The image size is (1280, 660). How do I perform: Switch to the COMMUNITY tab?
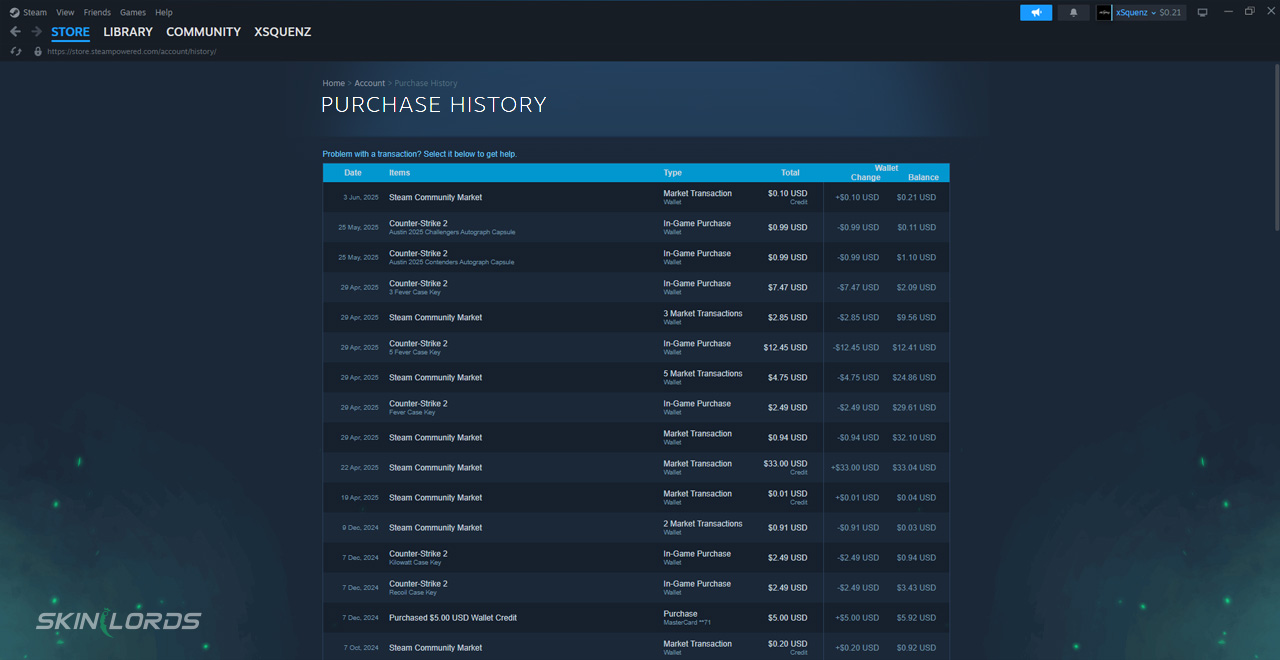coord(203,32)
